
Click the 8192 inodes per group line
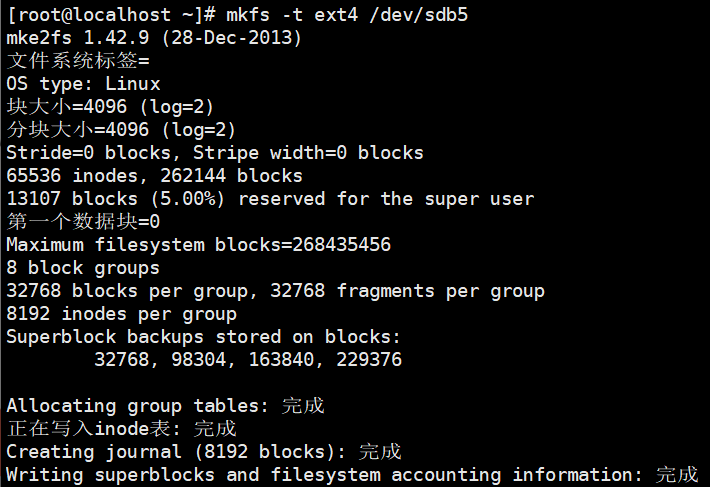121,314
